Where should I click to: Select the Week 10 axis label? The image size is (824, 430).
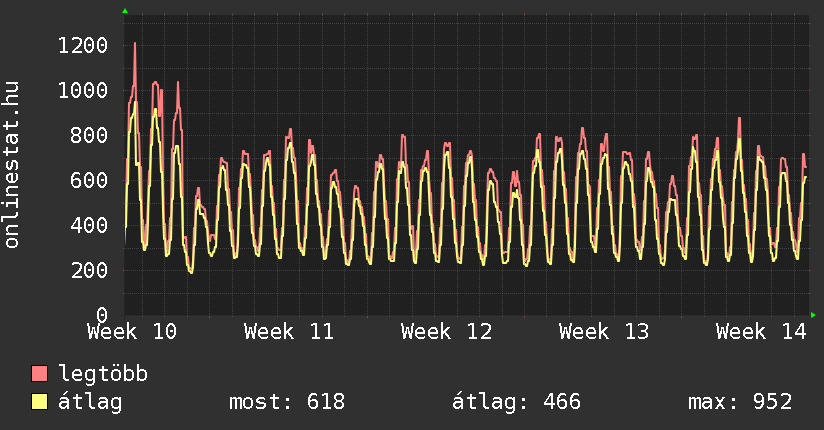(x=132, y=332)
